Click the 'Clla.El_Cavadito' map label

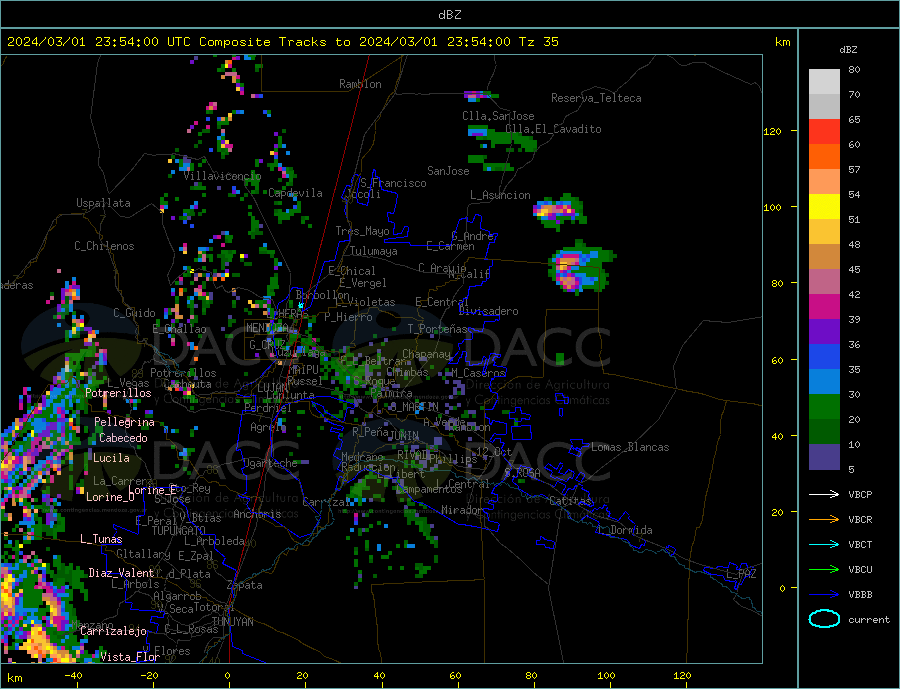(x=553, y=129)
